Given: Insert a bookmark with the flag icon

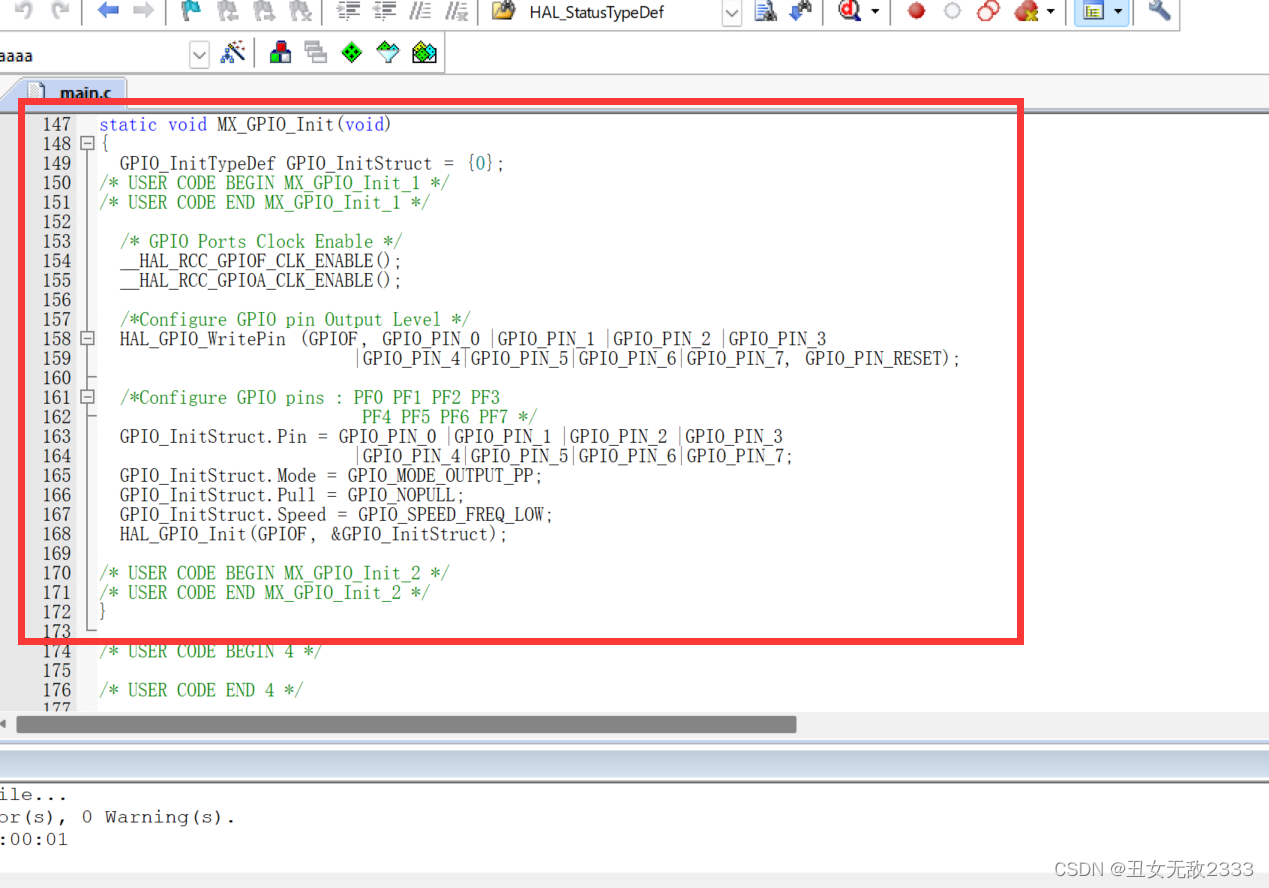Looking at the screenshot, I should click(x=190, y=11).
